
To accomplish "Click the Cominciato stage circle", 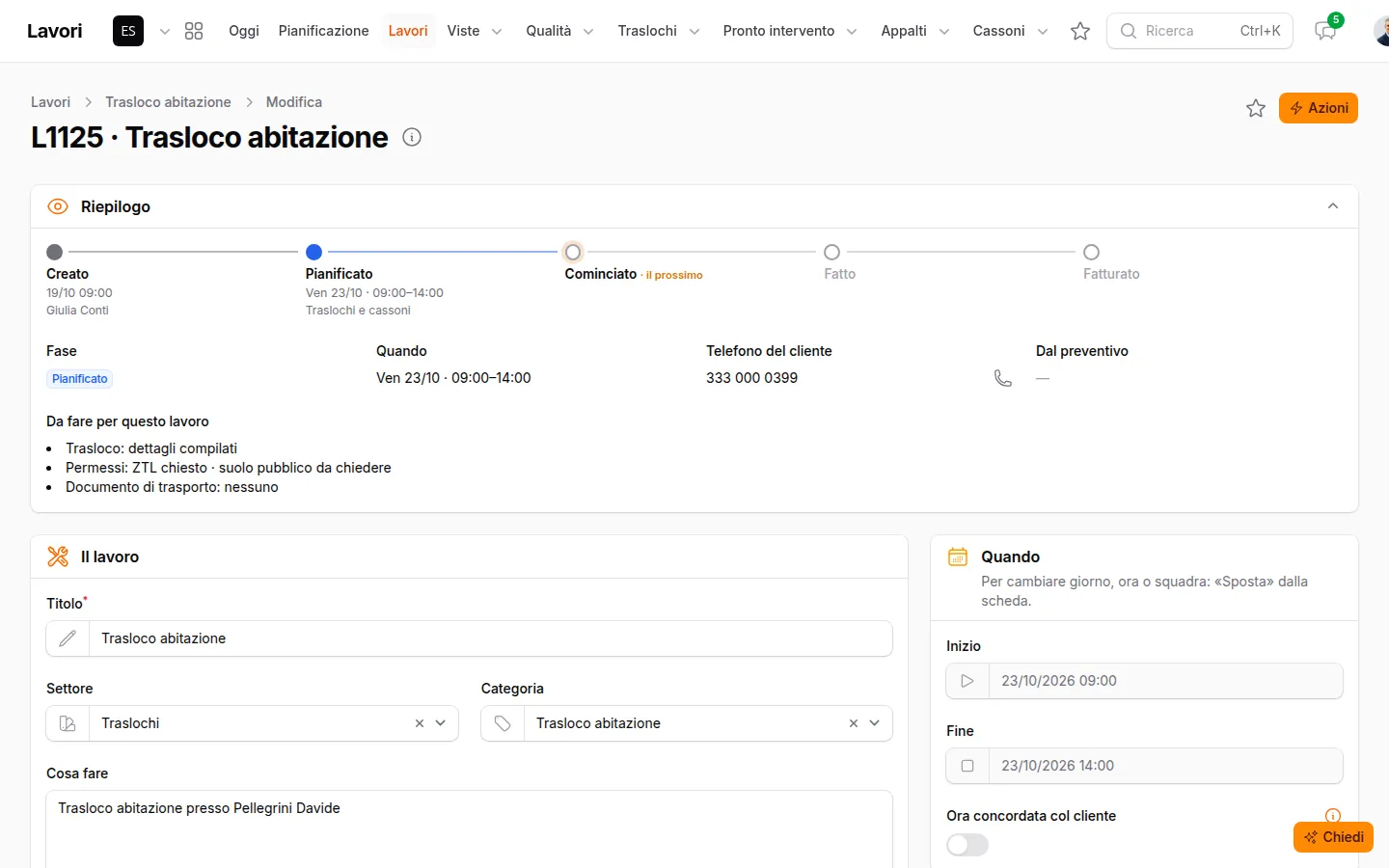I will coord(573,252).
